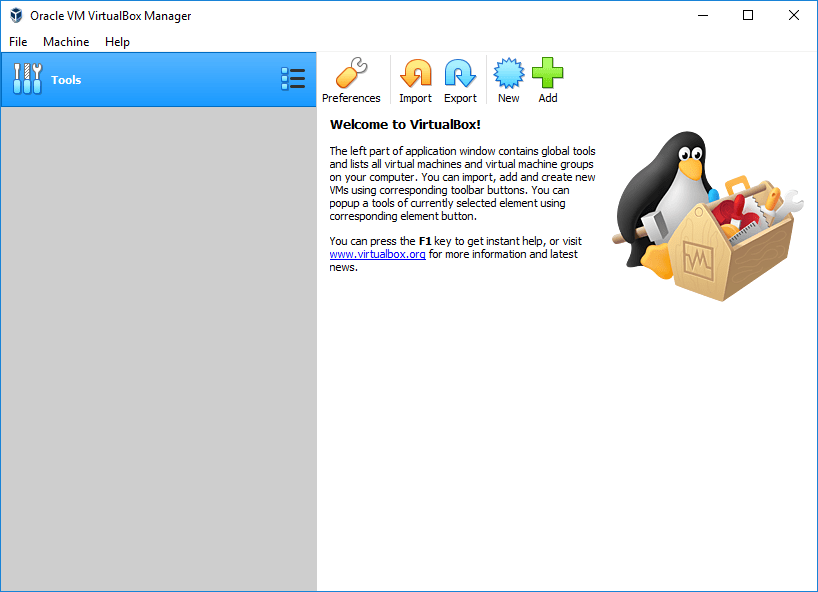Click the Oracle VM VirtualBox Manager title text
Image resolution: width=818 pixels, height=592 pixels.
[x=110, y=16]
